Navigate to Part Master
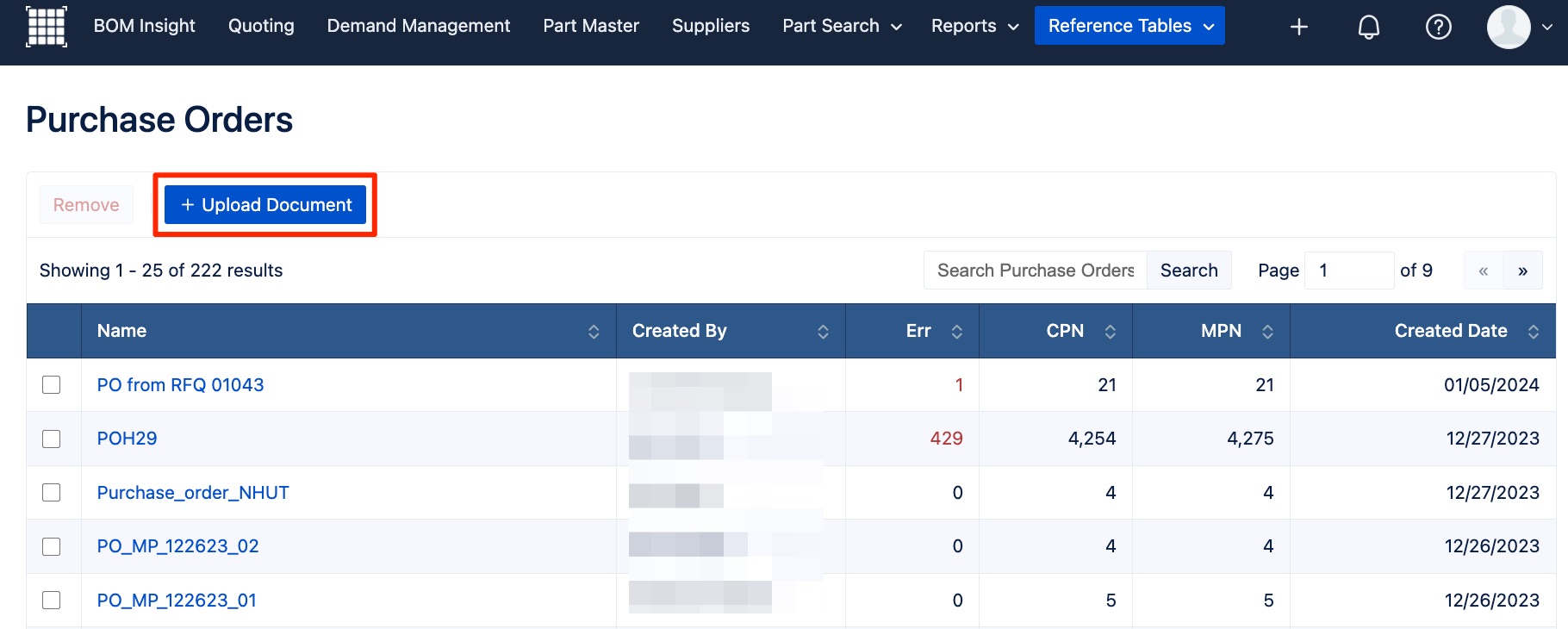Image resolution: width=1568 pixels, height=629 pixels. point(591,26)
